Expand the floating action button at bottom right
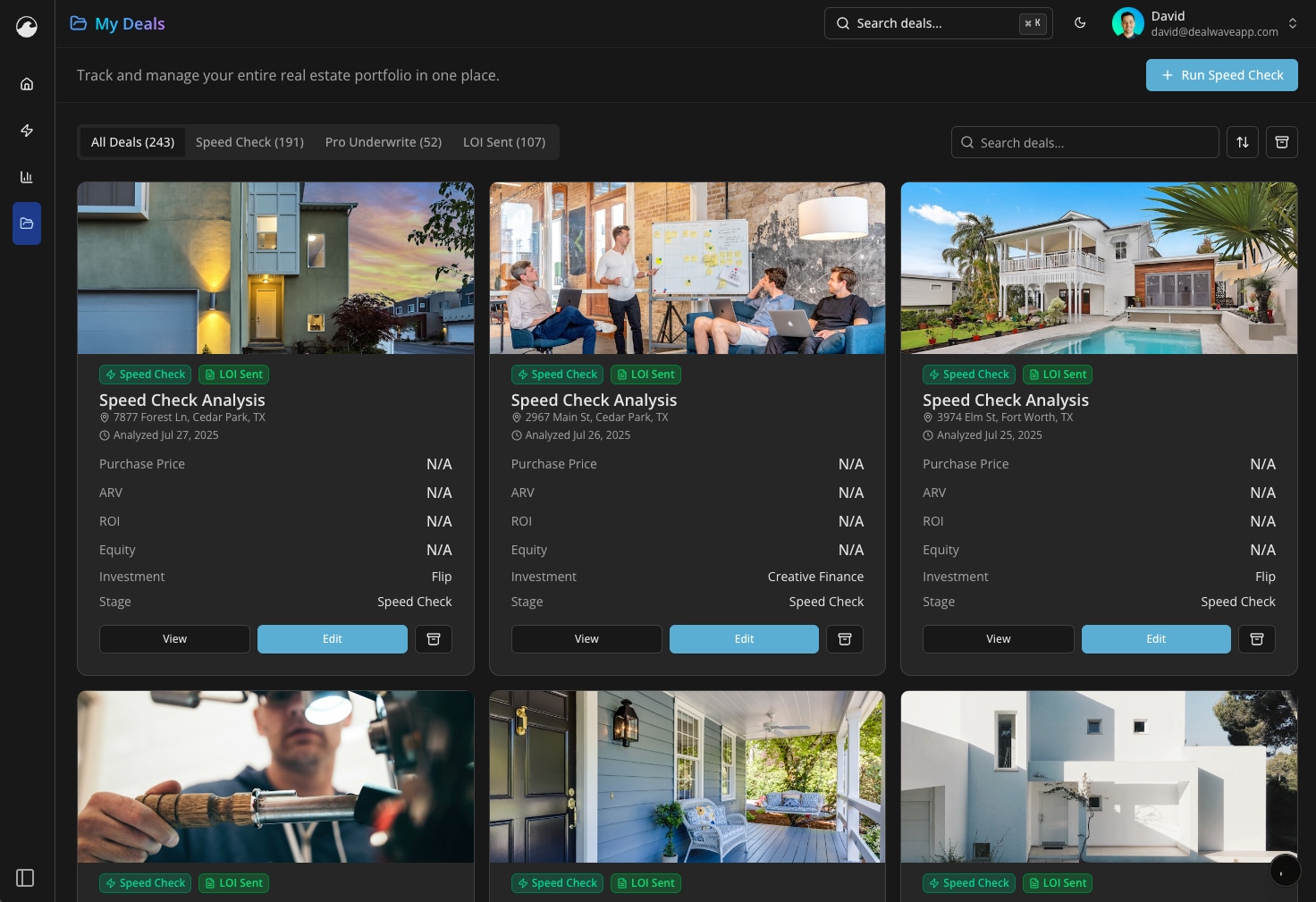This screenshot has height=902, width=1316. [1285, 870]
